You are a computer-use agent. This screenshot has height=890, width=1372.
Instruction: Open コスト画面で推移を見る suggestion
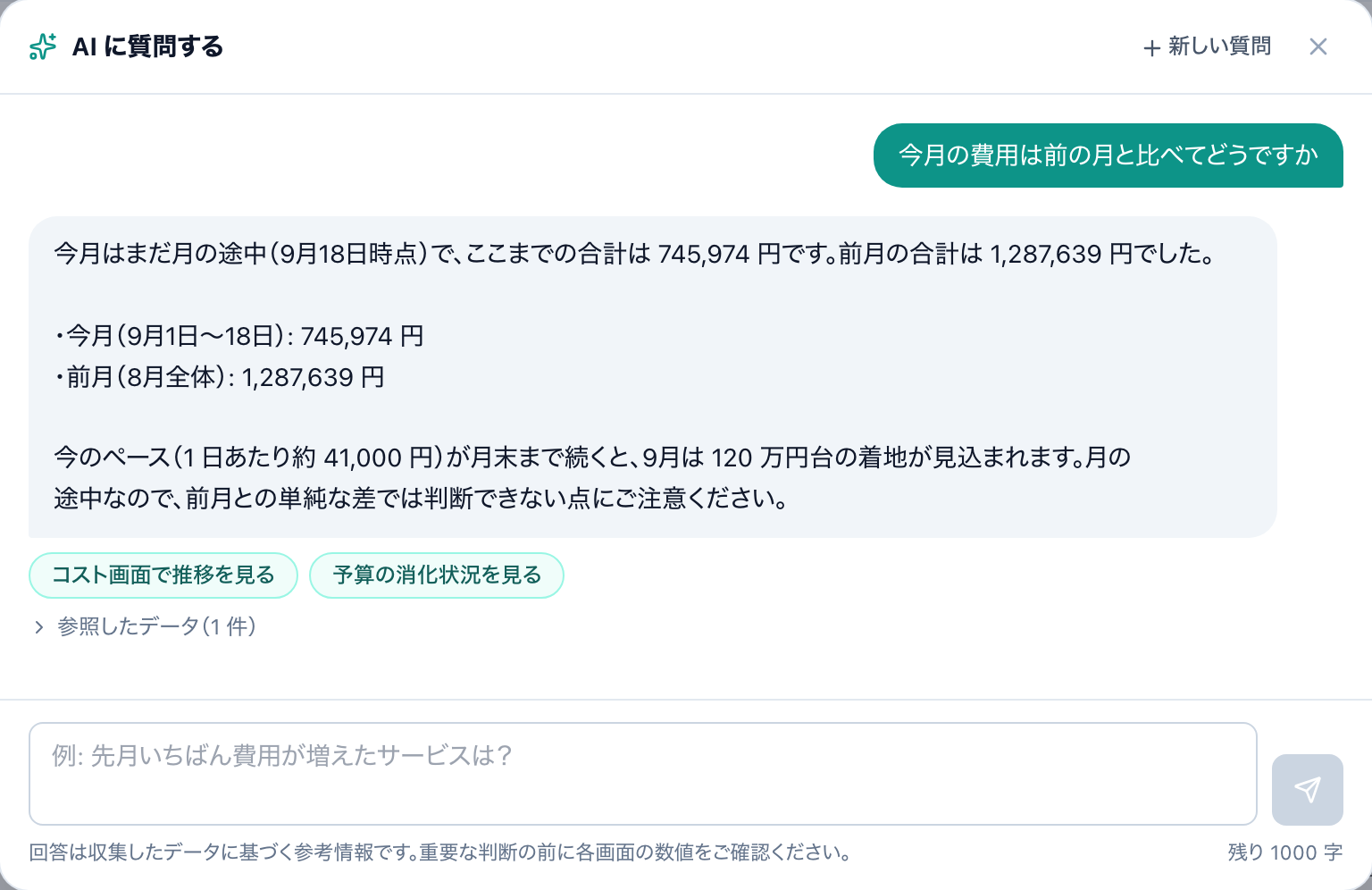(x=163, y=575)
